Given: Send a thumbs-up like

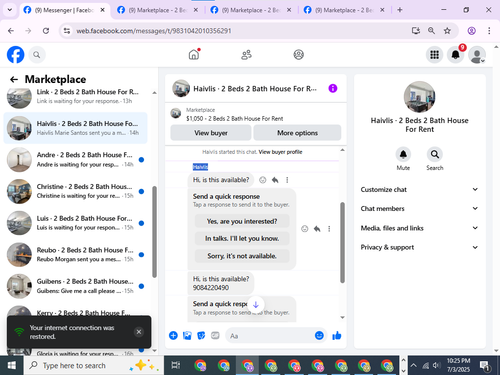Looking at the screenshot, I should tap(337, 335).
